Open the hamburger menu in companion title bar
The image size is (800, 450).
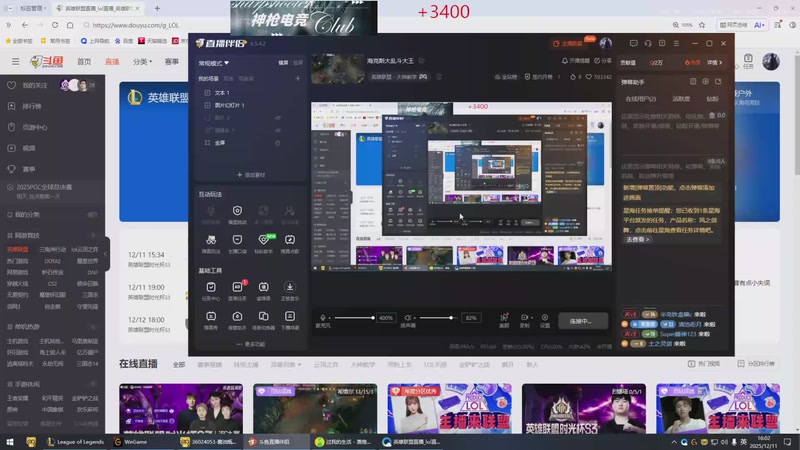[x=676, y=43]
